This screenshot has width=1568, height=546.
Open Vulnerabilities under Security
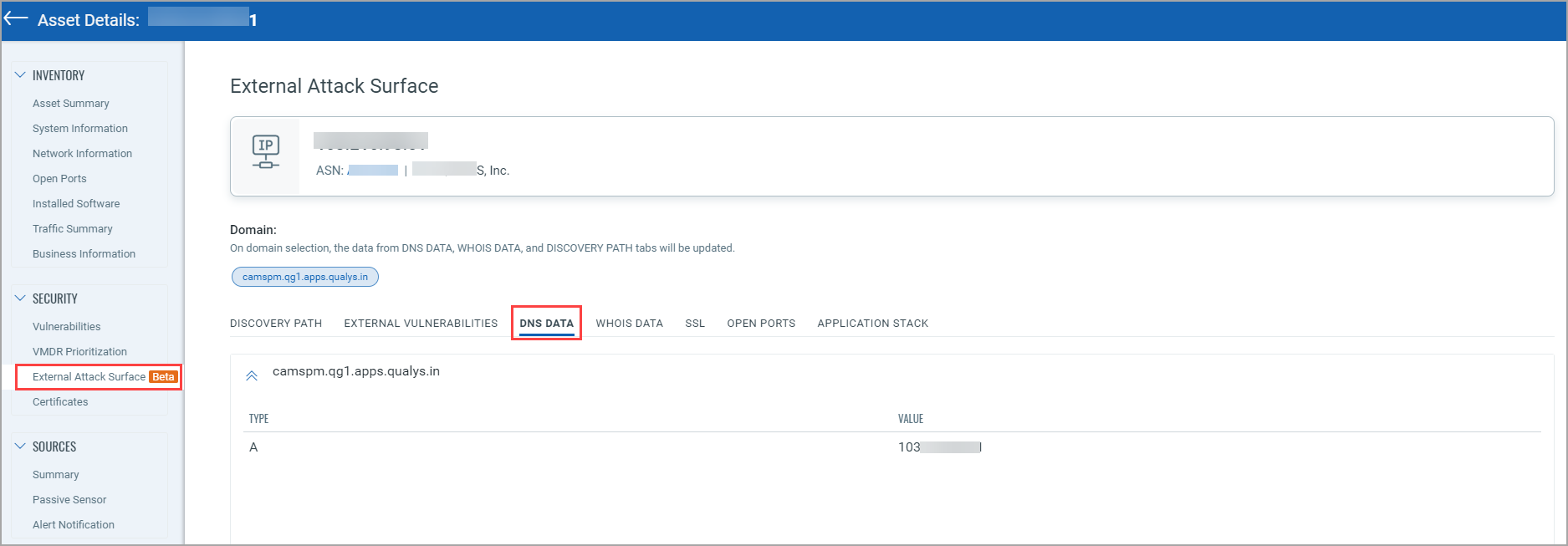(67, 327)
